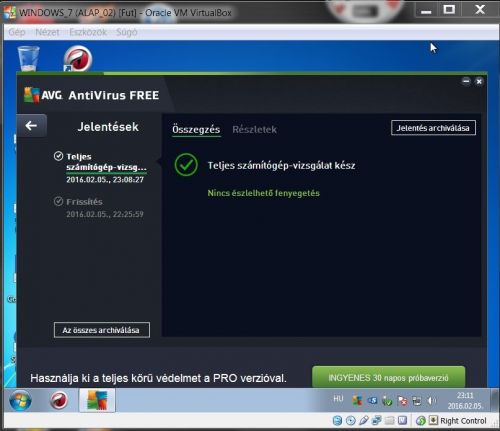Click the AVG icon in system tray
This screenshot has height=431, width=500.
[x=357, y=400]
